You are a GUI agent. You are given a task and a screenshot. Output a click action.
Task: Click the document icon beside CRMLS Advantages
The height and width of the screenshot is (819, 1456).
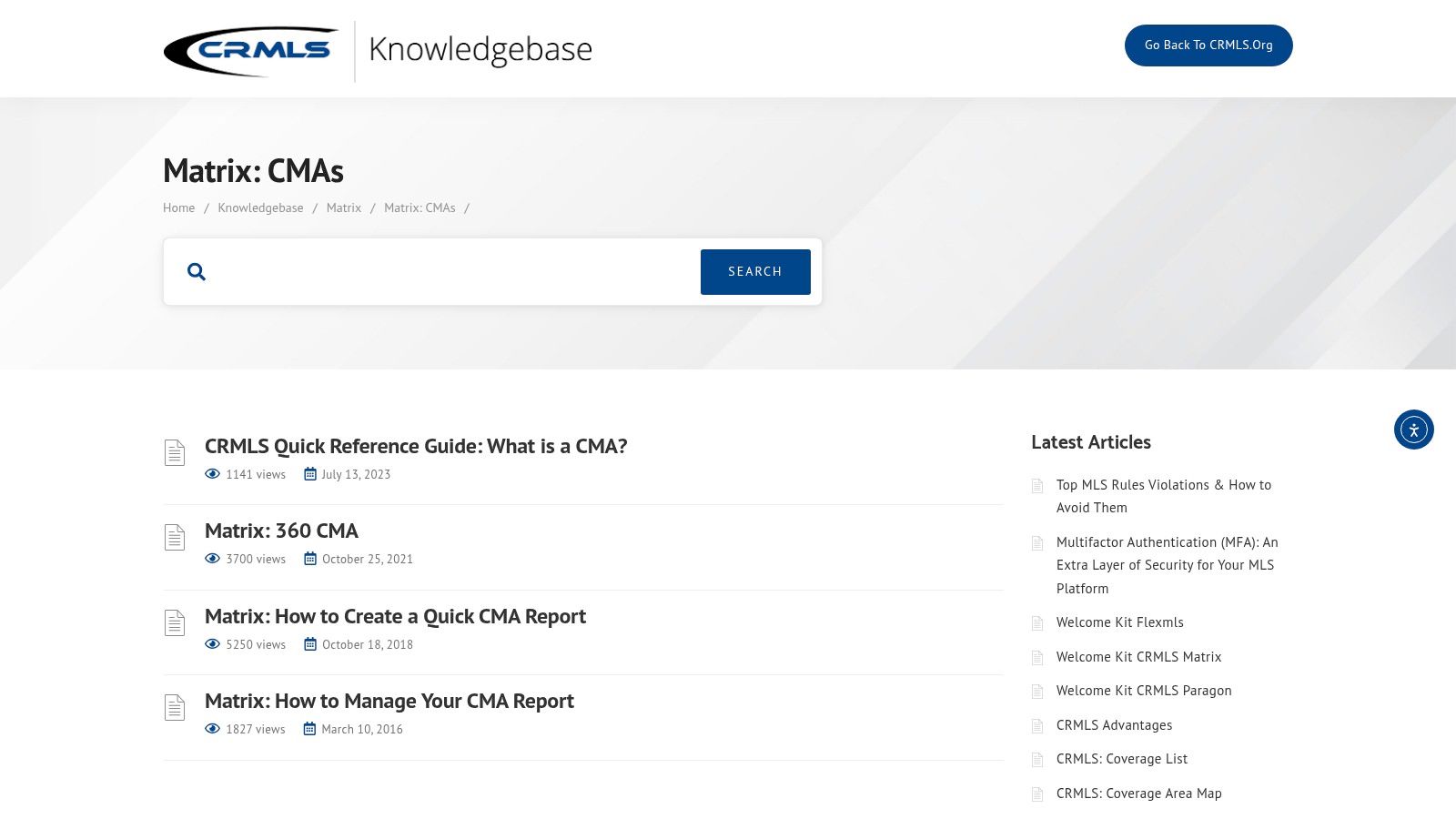click(1037, 725)
